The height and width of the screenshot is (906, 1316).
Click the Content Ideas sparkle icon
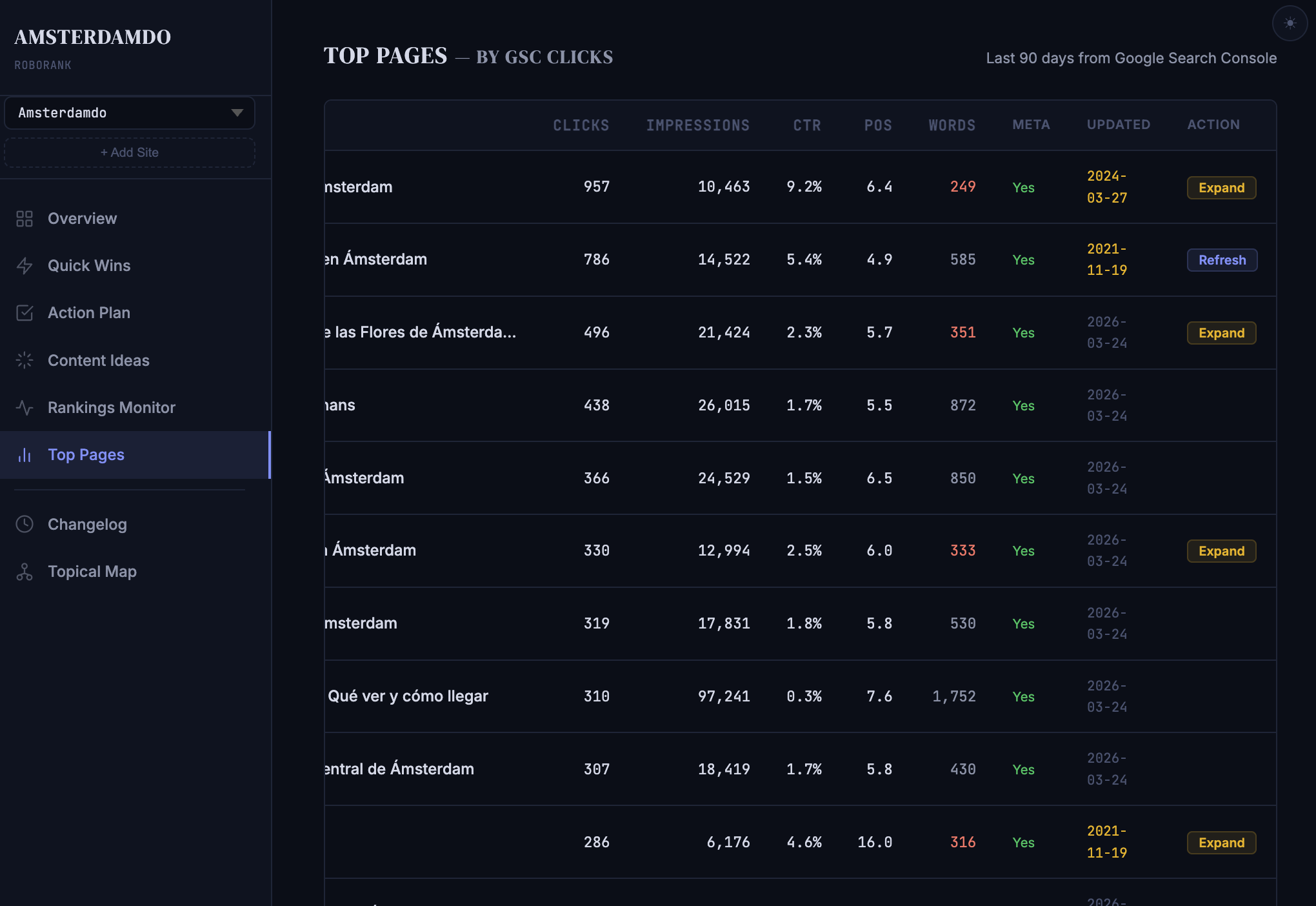coord(25,360)
